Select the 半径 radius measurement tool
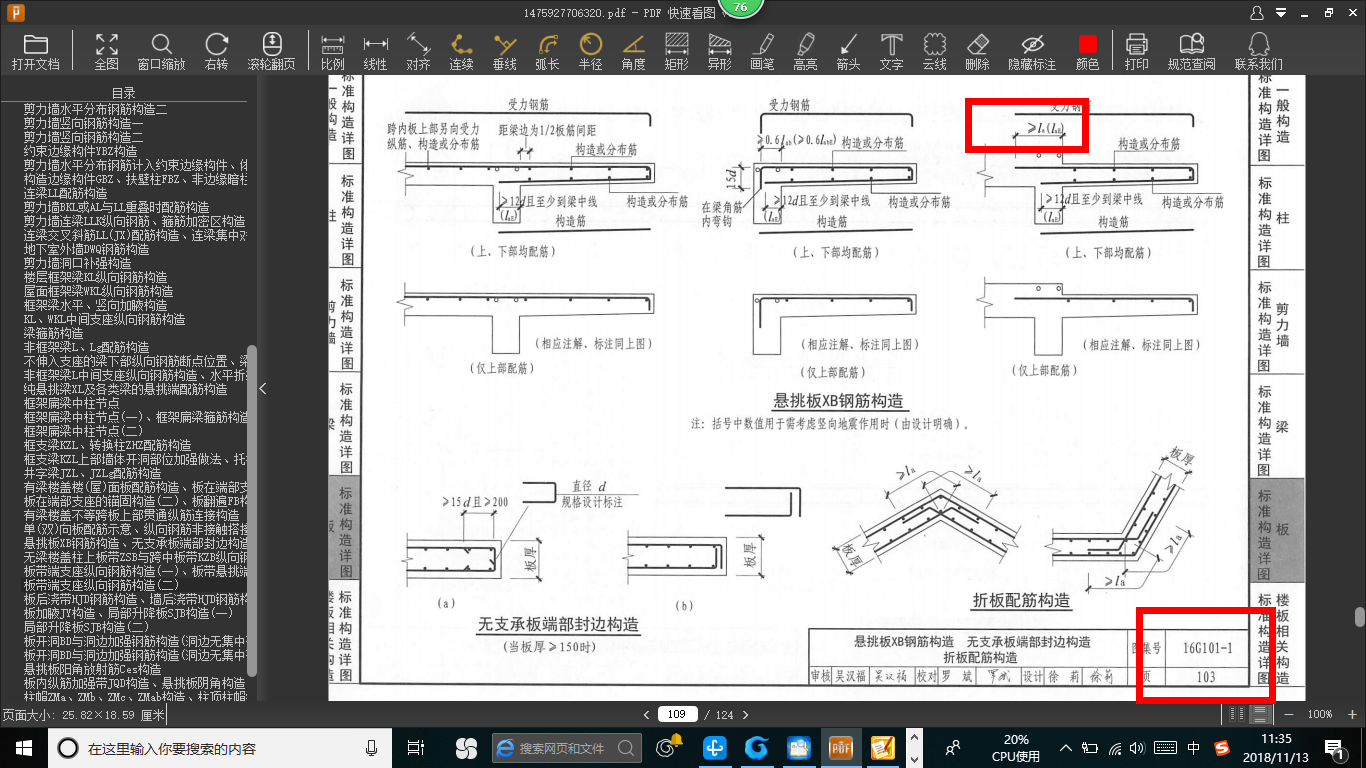This screenshot has width=1366, height=768. click(590, 51)
